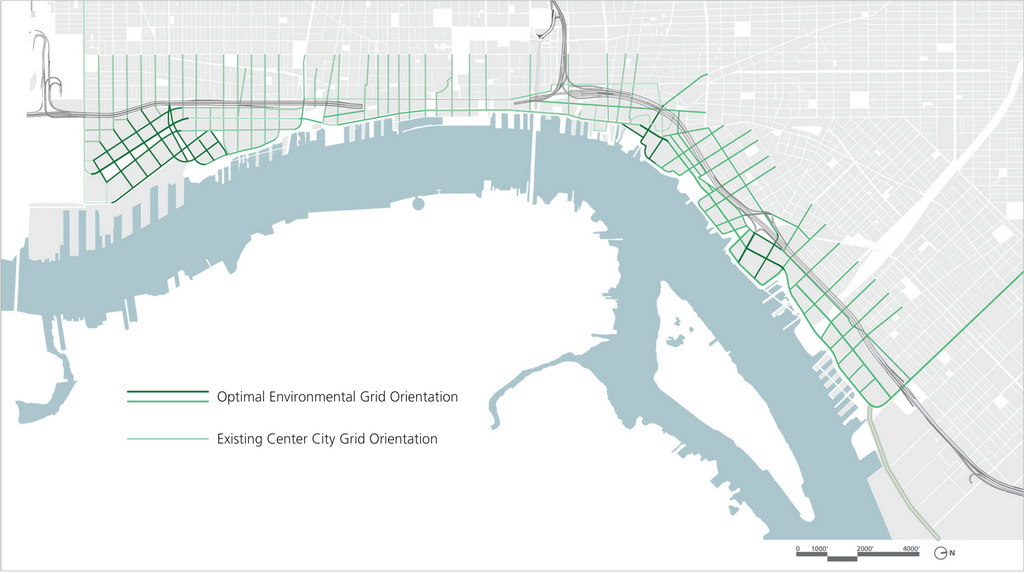Select the Optimal Environmental Grid Orientation label
The width and height of the screenshot is (1024, 574).
[x=337, y=397]
